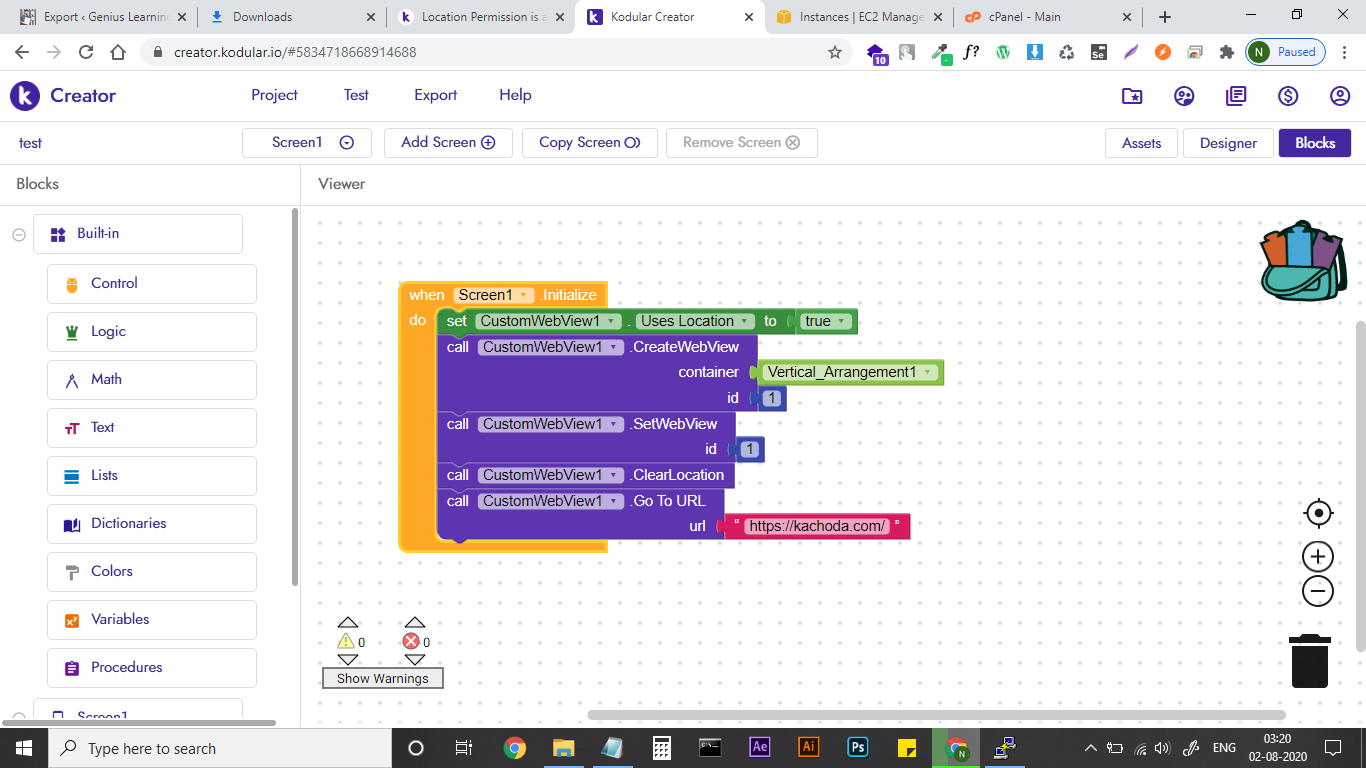This screenshot has height=768, width=1366.
Task: Click the trash can icon
Action: [x=1310, y=661]
